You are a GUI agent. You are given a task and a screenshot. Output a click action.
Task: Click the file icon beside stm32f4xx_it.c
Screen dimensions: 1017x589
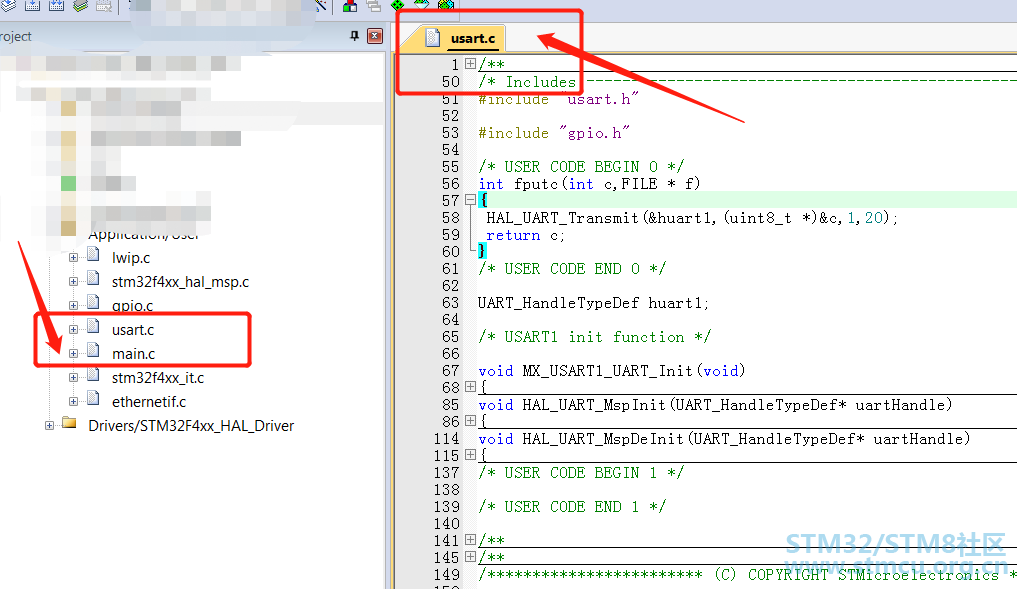click(93, 374)
